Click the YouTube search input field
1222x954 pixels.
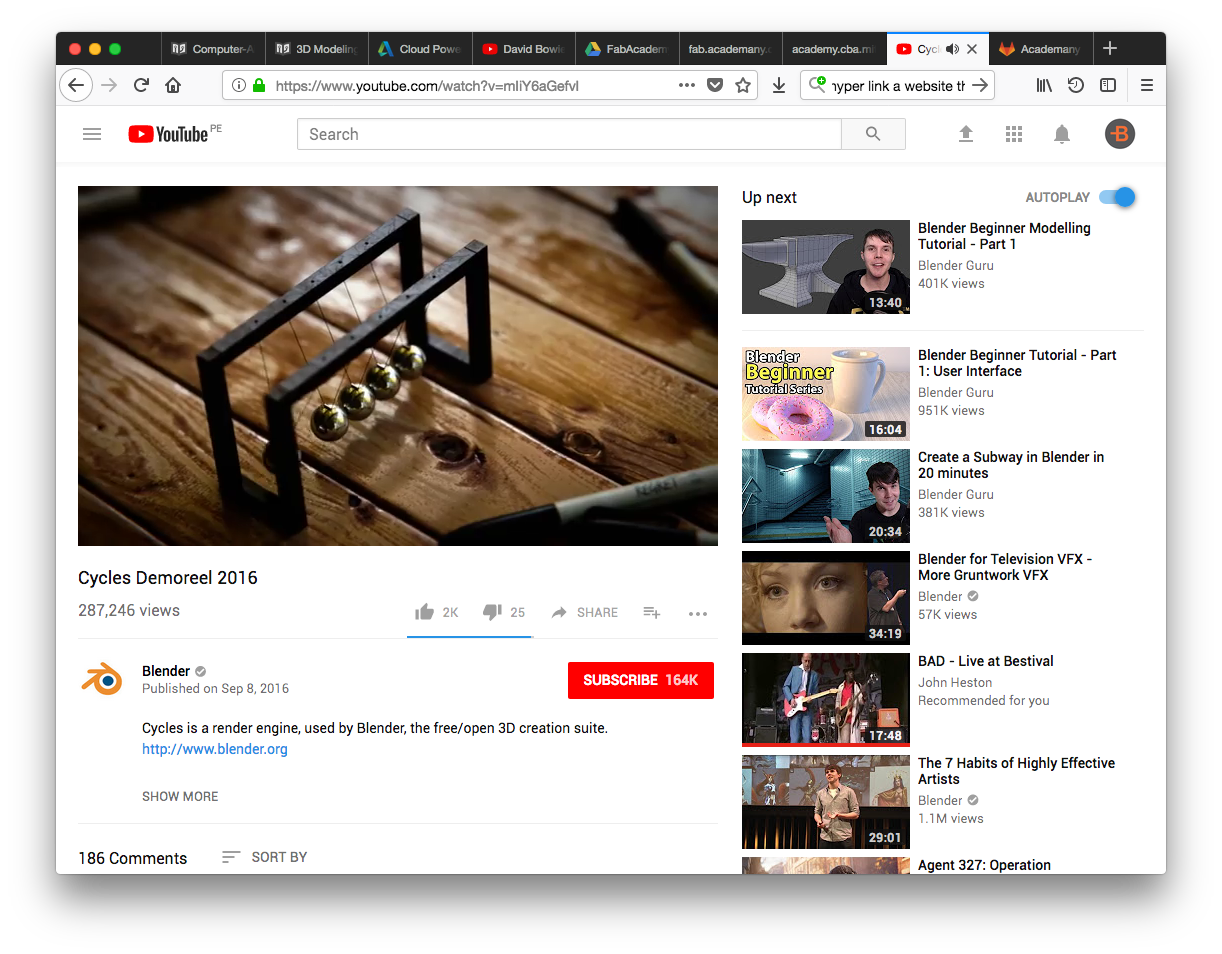pos(569,134)
